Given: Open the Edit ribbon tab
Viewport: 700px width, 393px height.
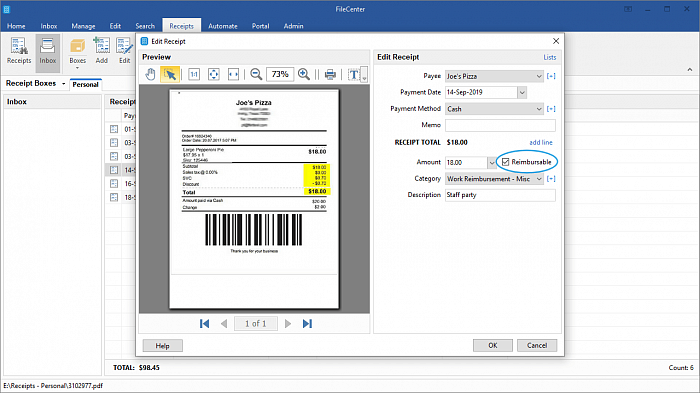Looking at the screenshot, I should [115, 26].
